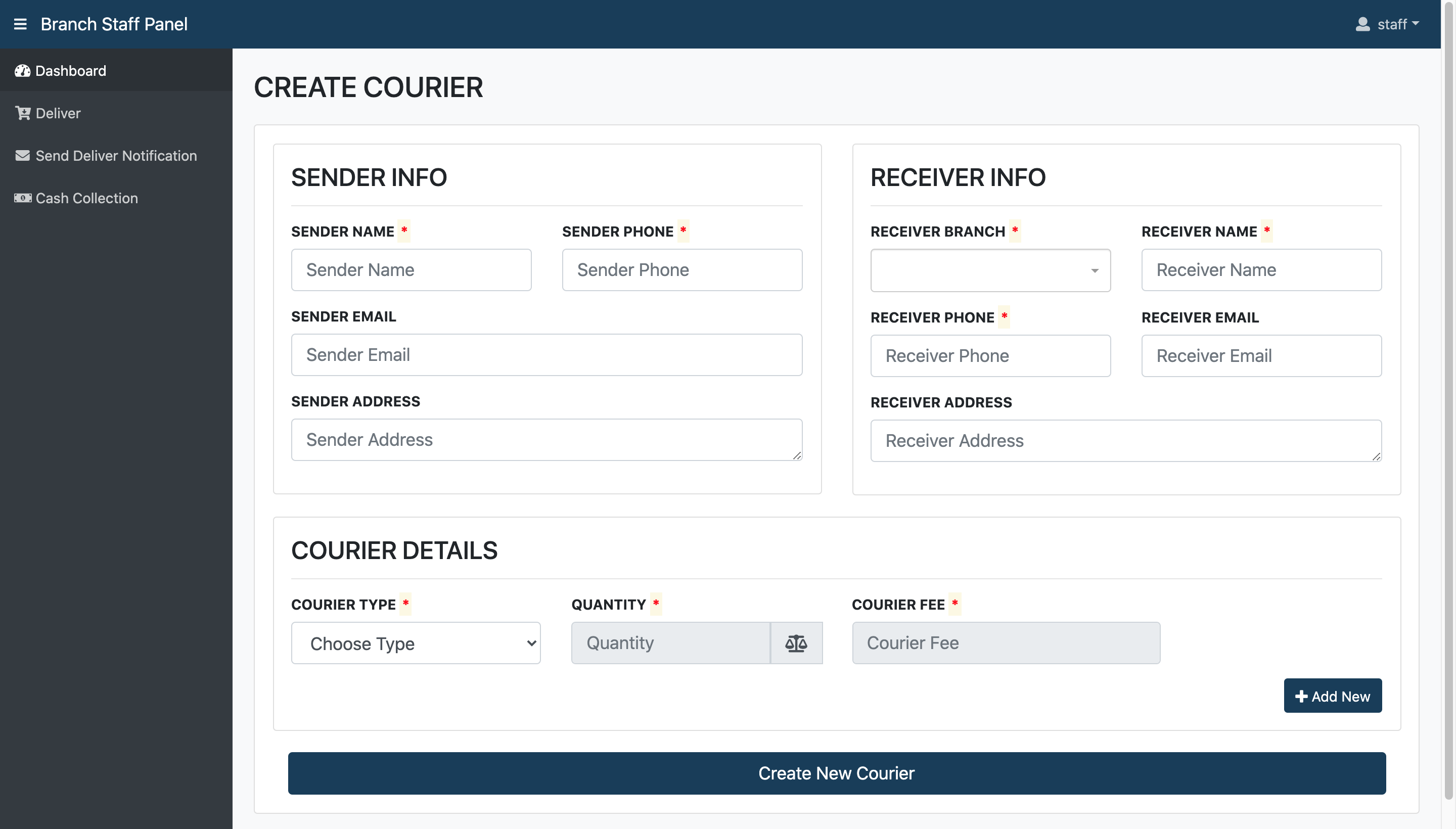Expand the Choose Type courier dropdown
1456x829 pixels.
pyautogui.click(x=415, y=643)
